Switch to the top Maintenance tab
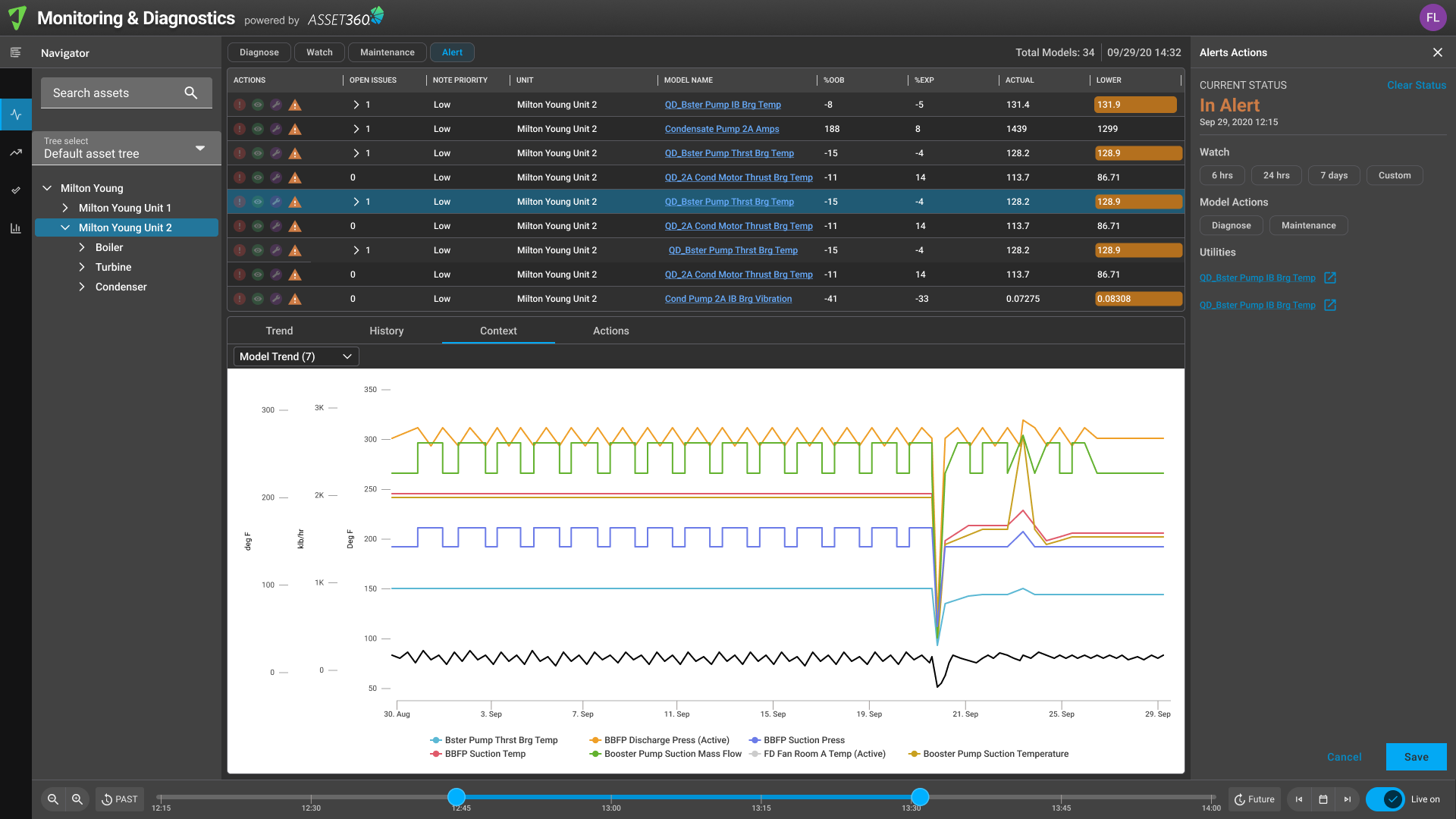 point(388,52)
